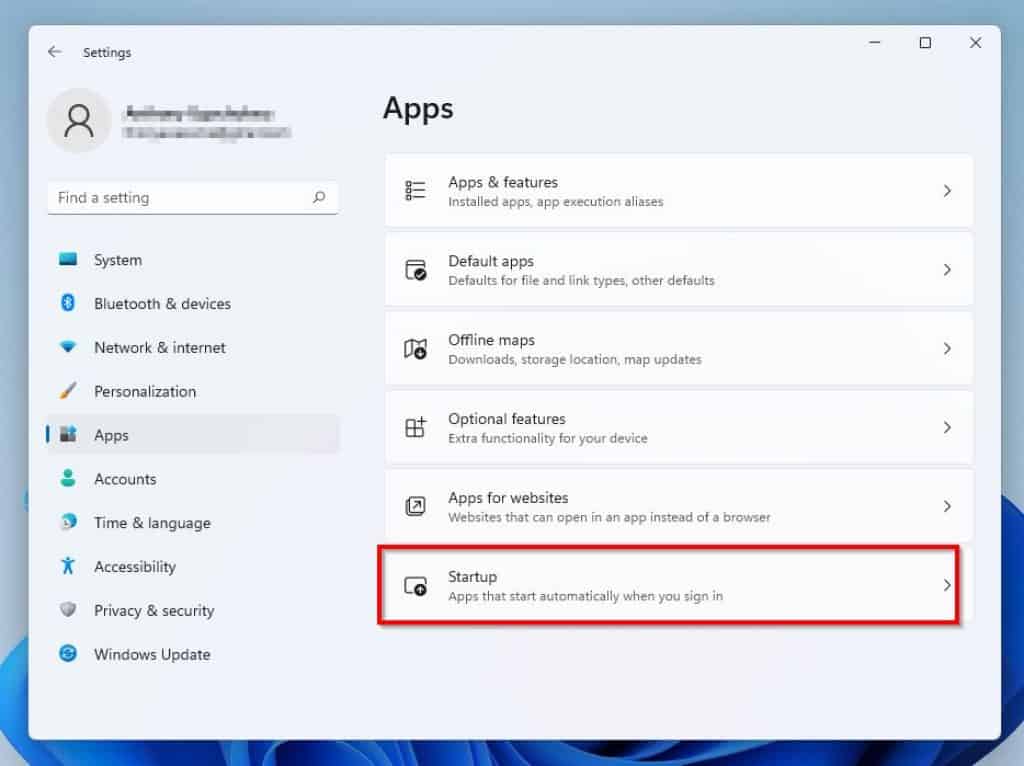Screen dimensions: 1024x766
Task: Click the System monitor icon
Action: pyautogui.click(x=68, y=259)
